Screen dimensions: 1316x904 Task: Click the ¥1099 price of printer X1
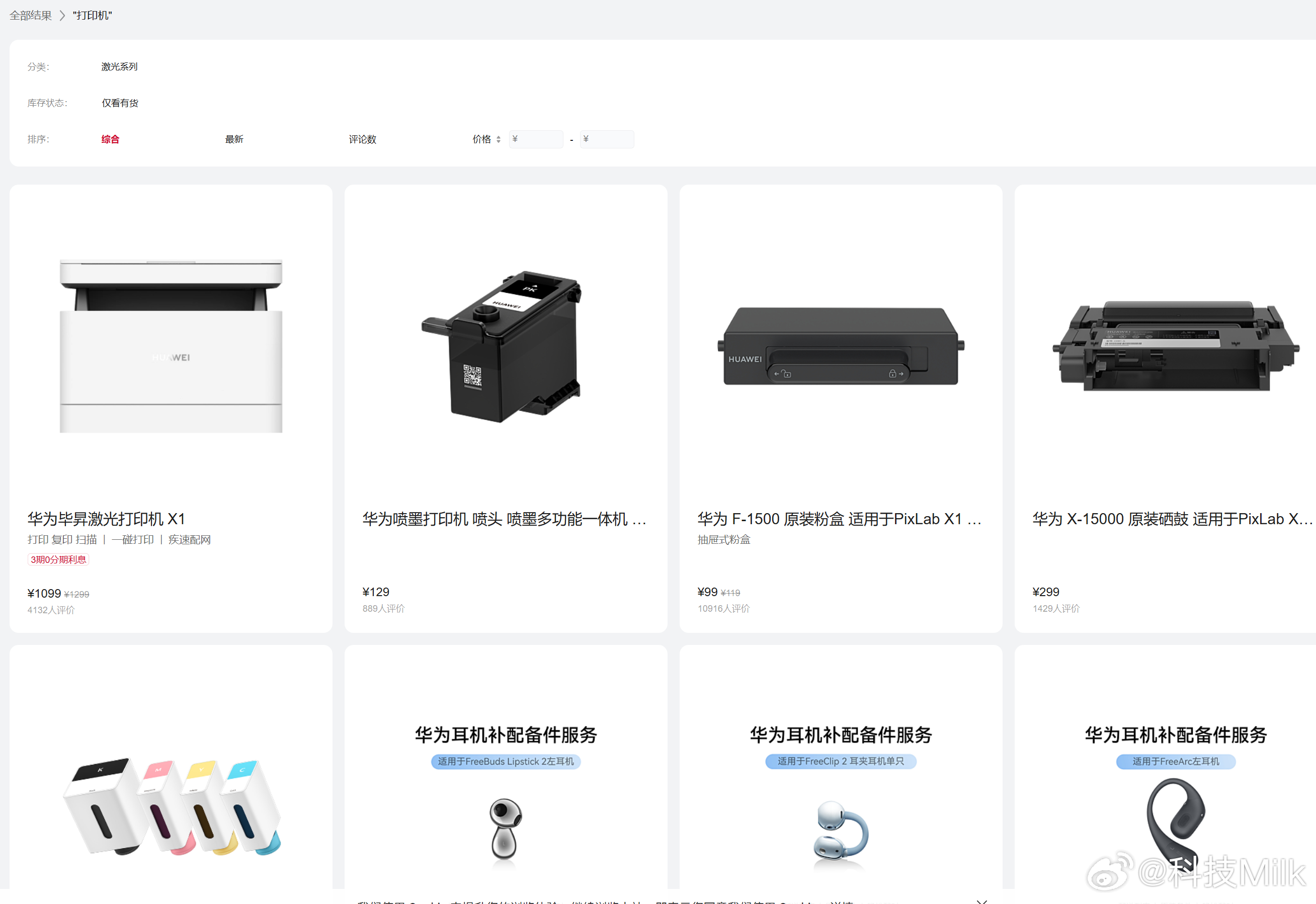[44, 594]
